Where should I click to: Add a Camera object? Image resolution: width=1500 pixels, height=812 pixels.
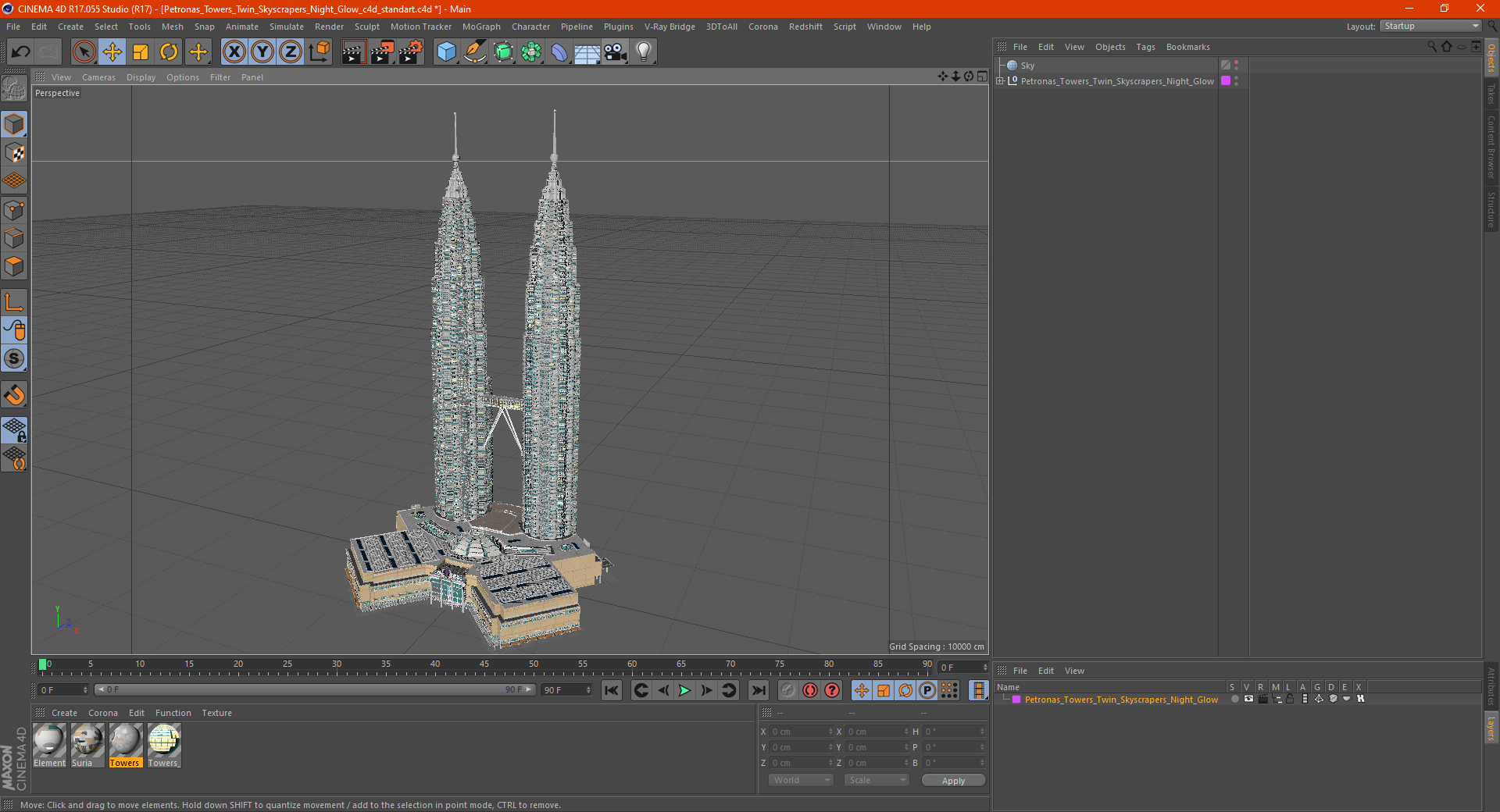616,52
